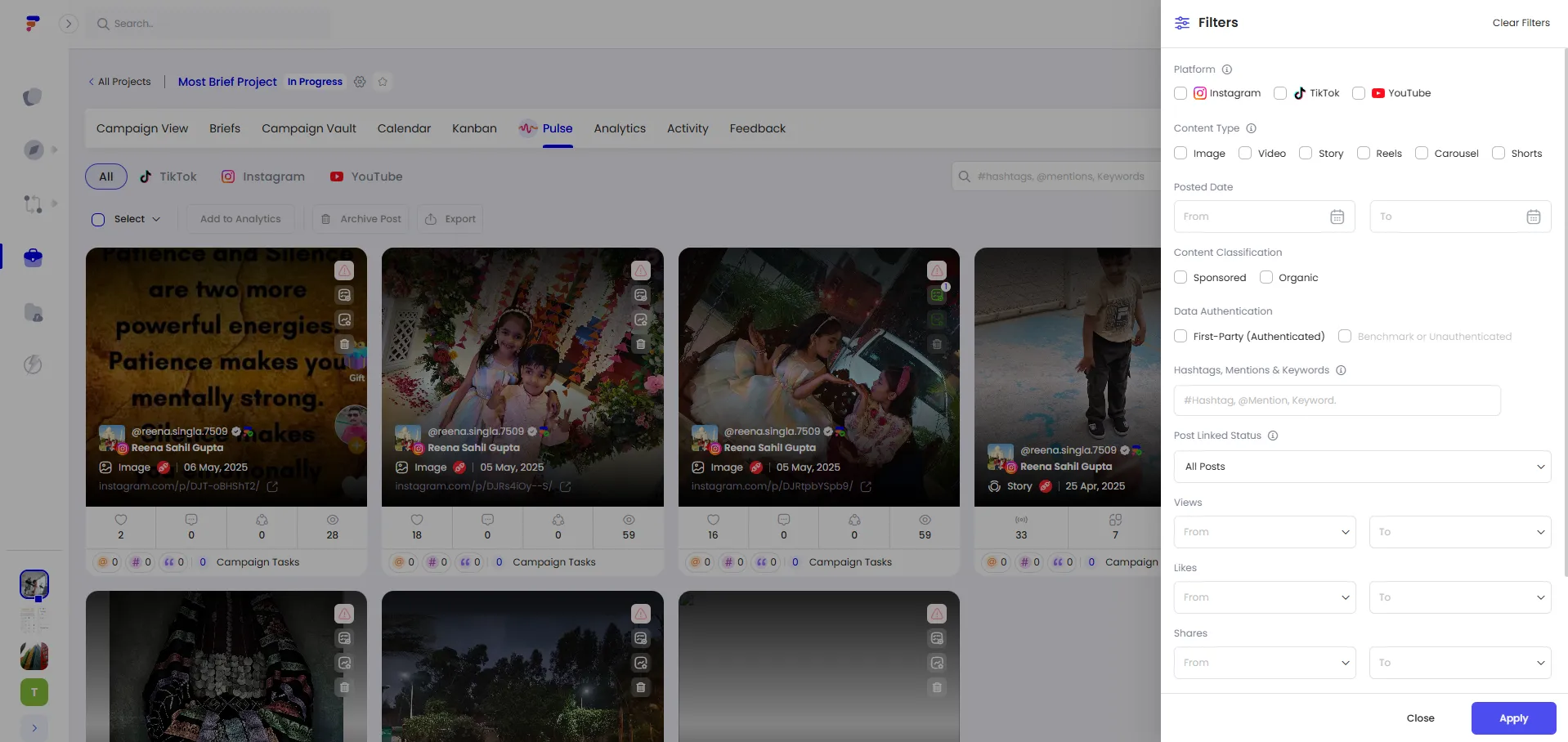1568x742 pixels.
Task: Open the Views To dropdown
Action: pos(1460,532)
